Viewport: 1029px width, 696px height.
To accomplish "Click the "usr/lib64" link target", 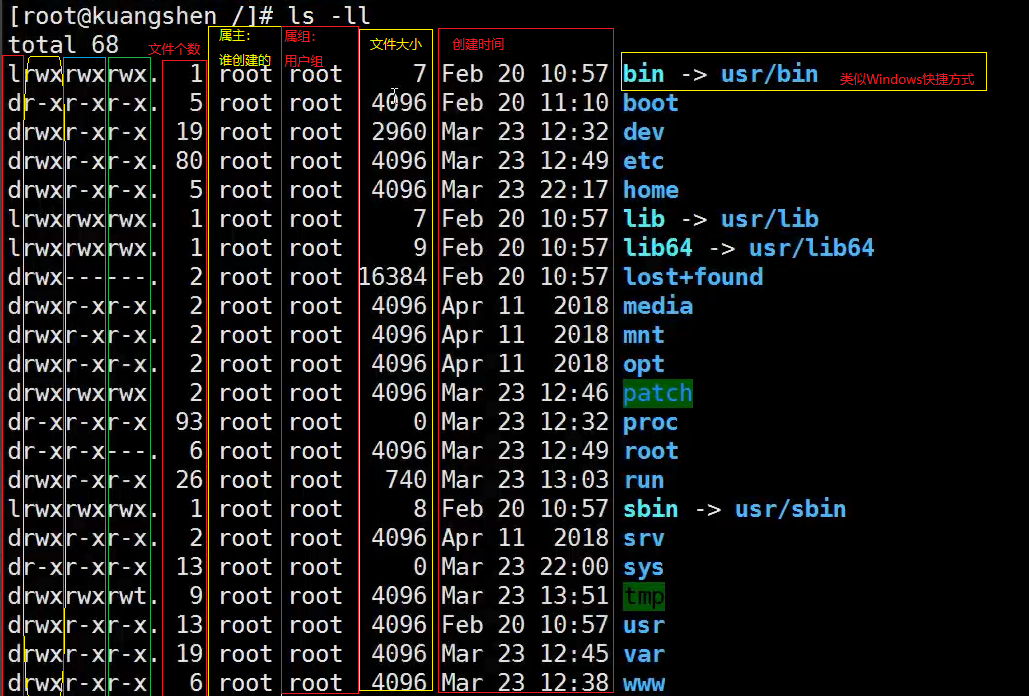I will tap(812, 247).
